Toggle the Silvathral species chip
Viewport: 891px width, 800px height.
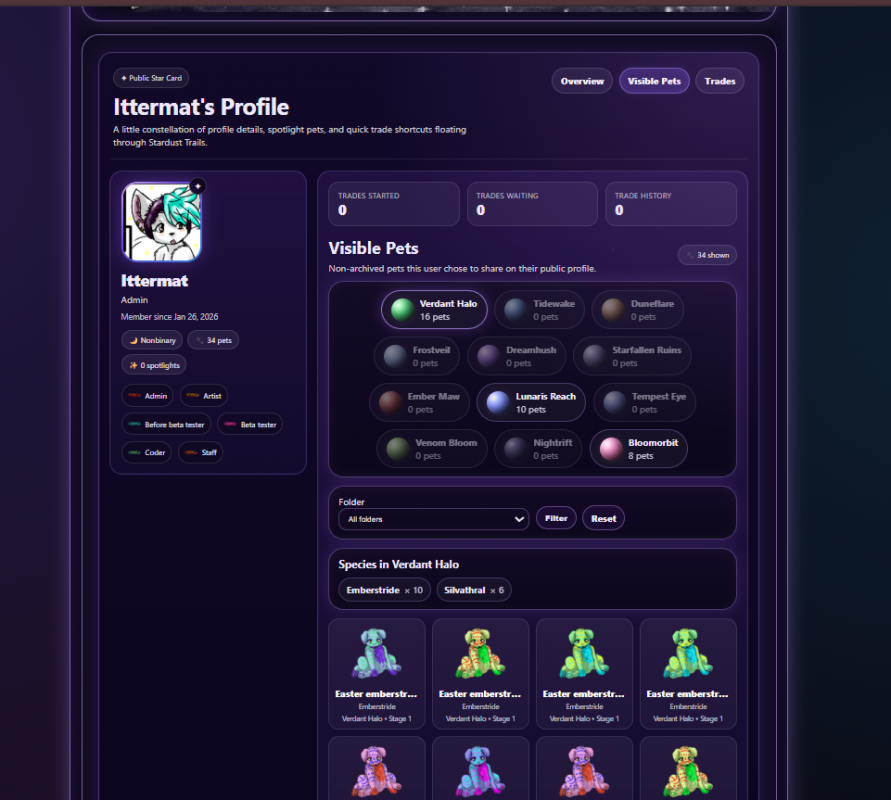coord(474,590)
